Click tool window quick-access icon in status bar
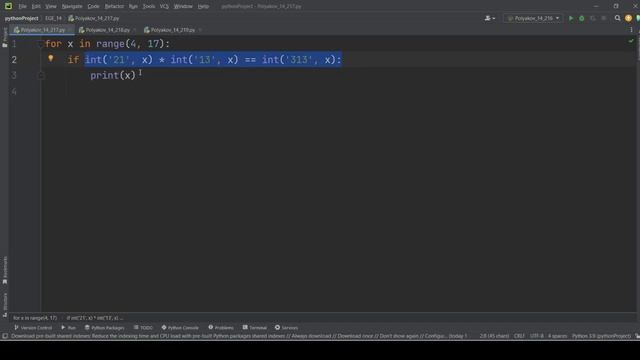 click(x=4, y=336)
